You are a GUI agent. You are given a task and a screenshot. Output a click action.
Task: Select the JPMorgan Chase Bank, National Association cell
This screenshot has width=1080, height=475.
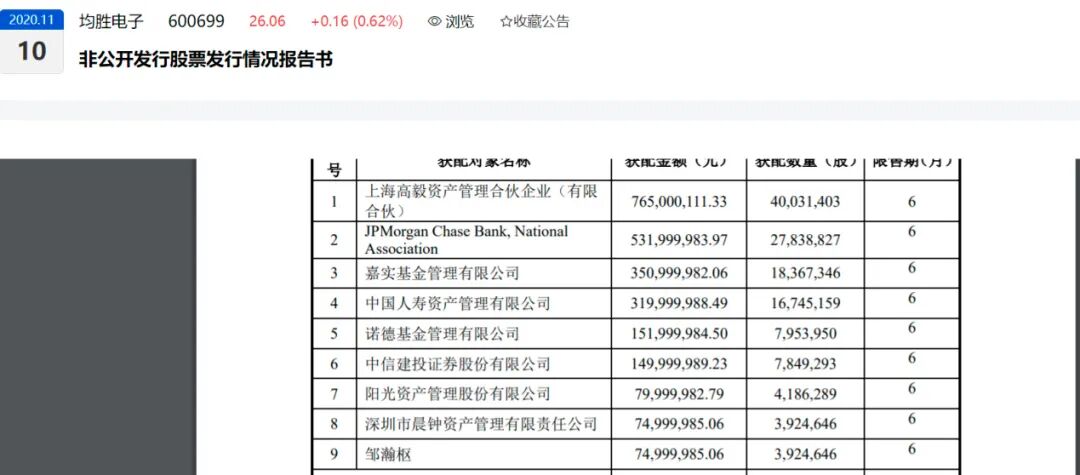[484, 240]
